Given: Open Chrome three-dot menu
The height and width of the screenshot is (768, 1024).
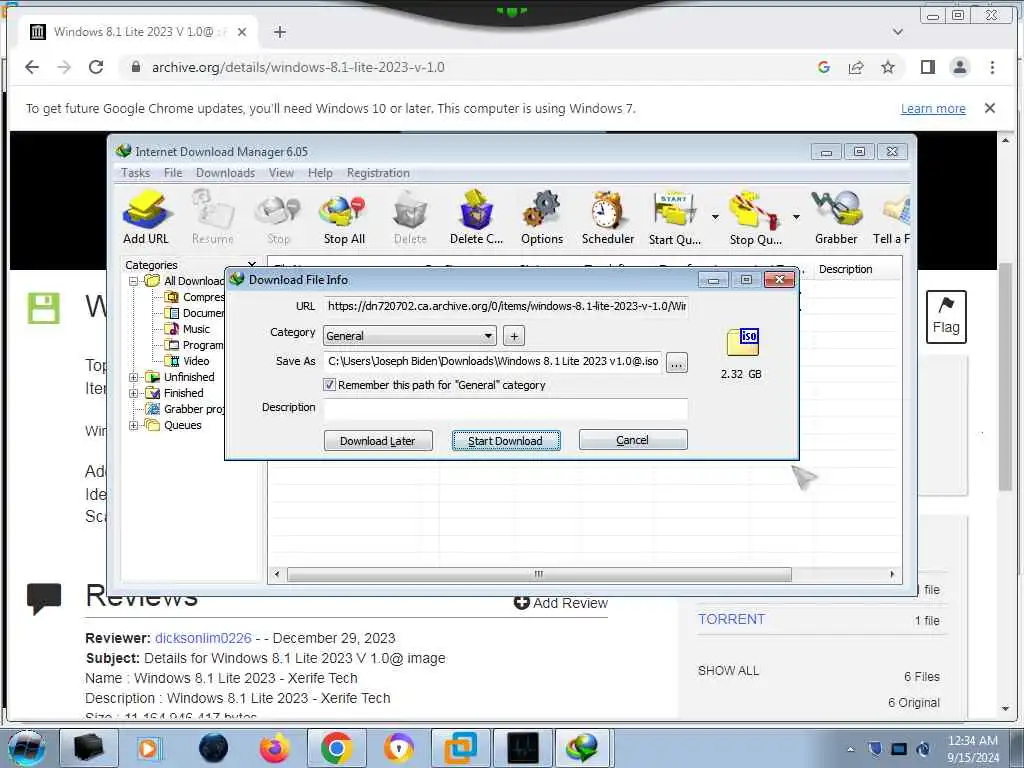Looking at the screenshot, I should pyautogui.click(x=992, y=67).
